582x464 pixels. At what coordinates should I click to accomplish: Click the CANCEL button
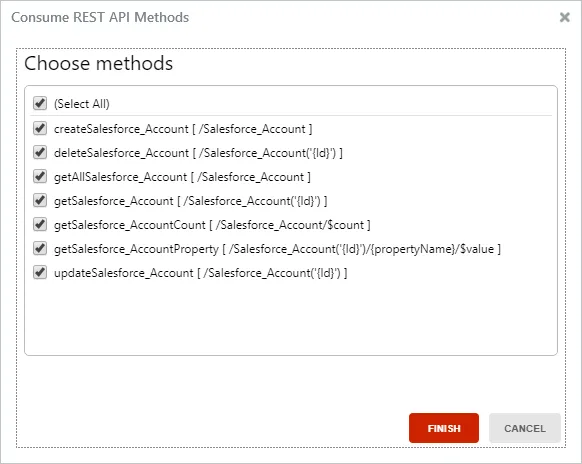(524, 428)
